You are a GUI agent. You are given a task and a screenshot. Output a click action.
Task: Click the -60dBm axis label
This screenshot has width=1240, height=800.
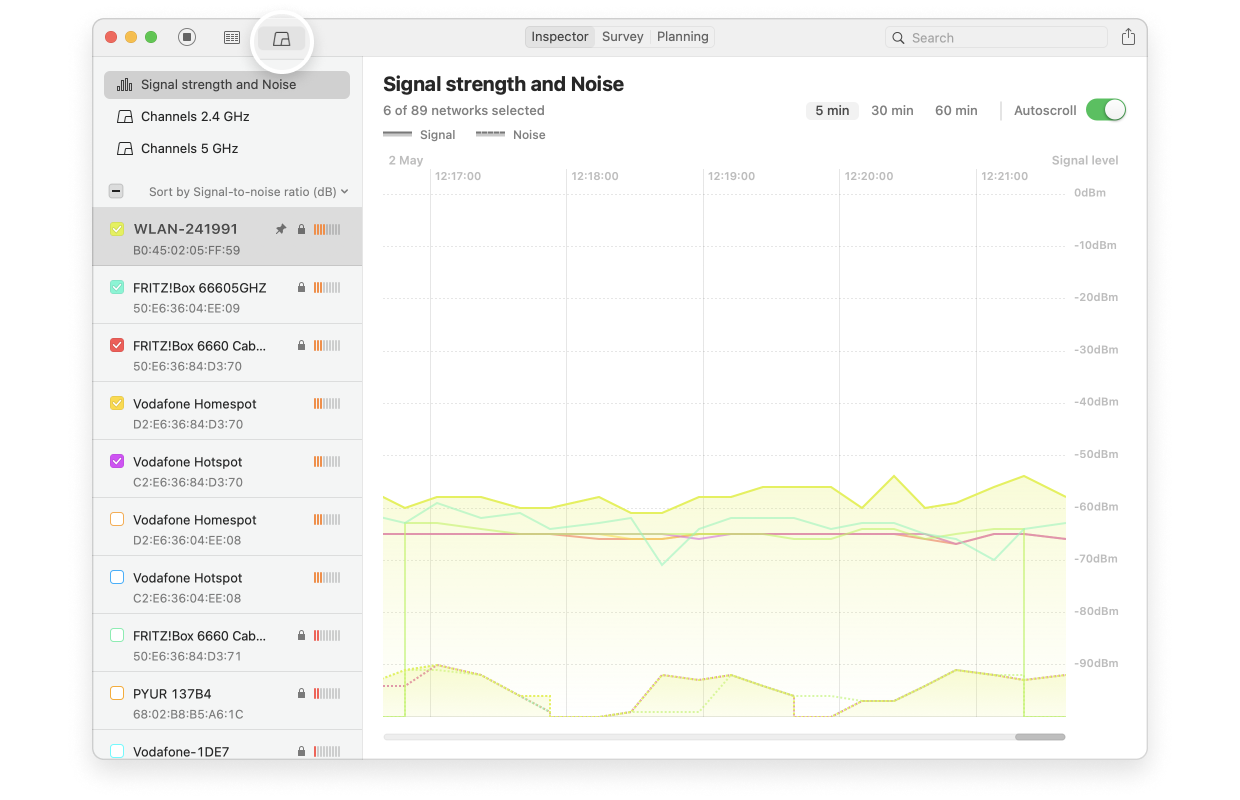point(1096,507)
